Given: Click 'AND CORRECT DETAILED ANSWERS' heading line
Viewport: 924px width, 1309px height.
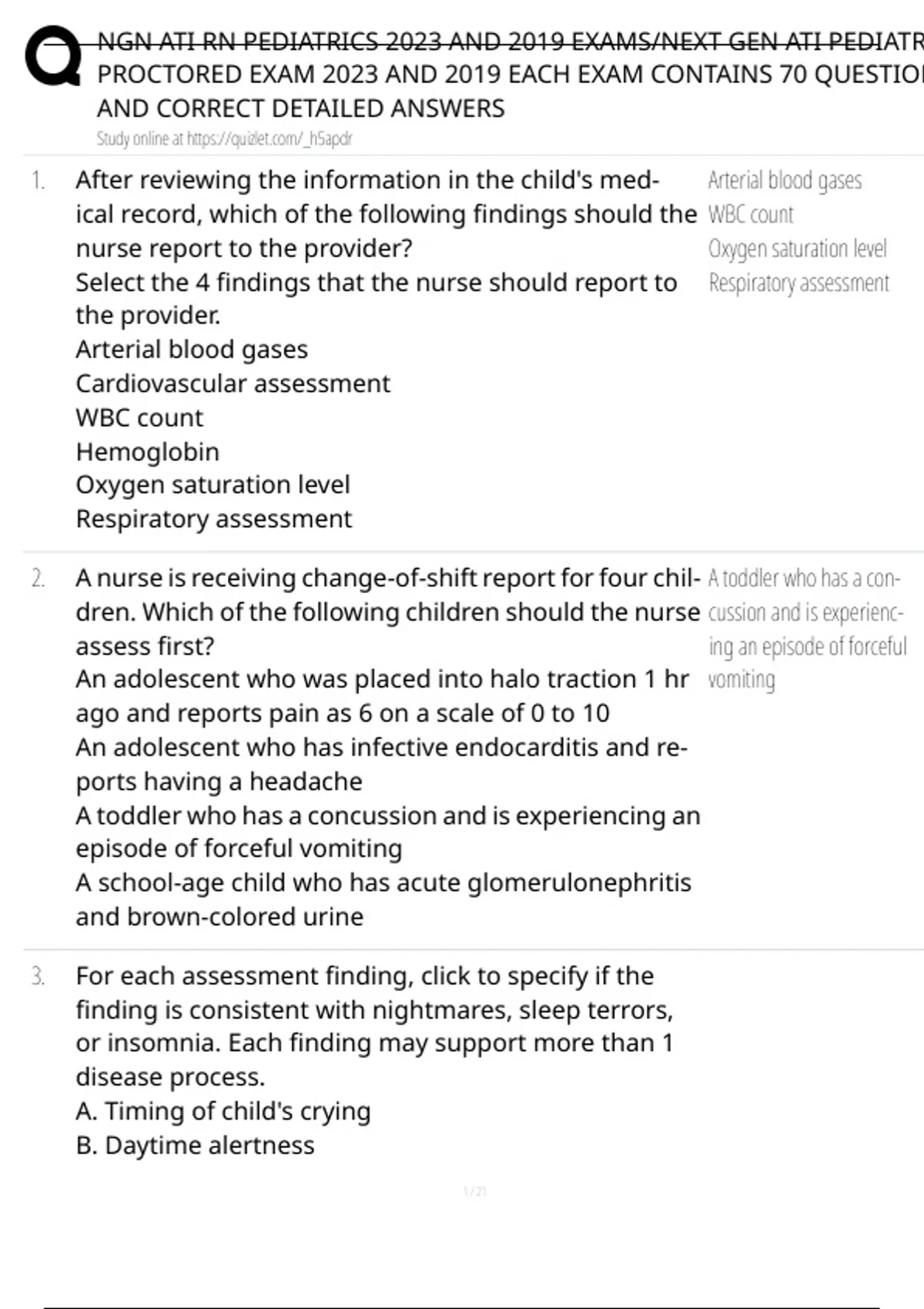Looking at the screenshot, I should 300,109.
